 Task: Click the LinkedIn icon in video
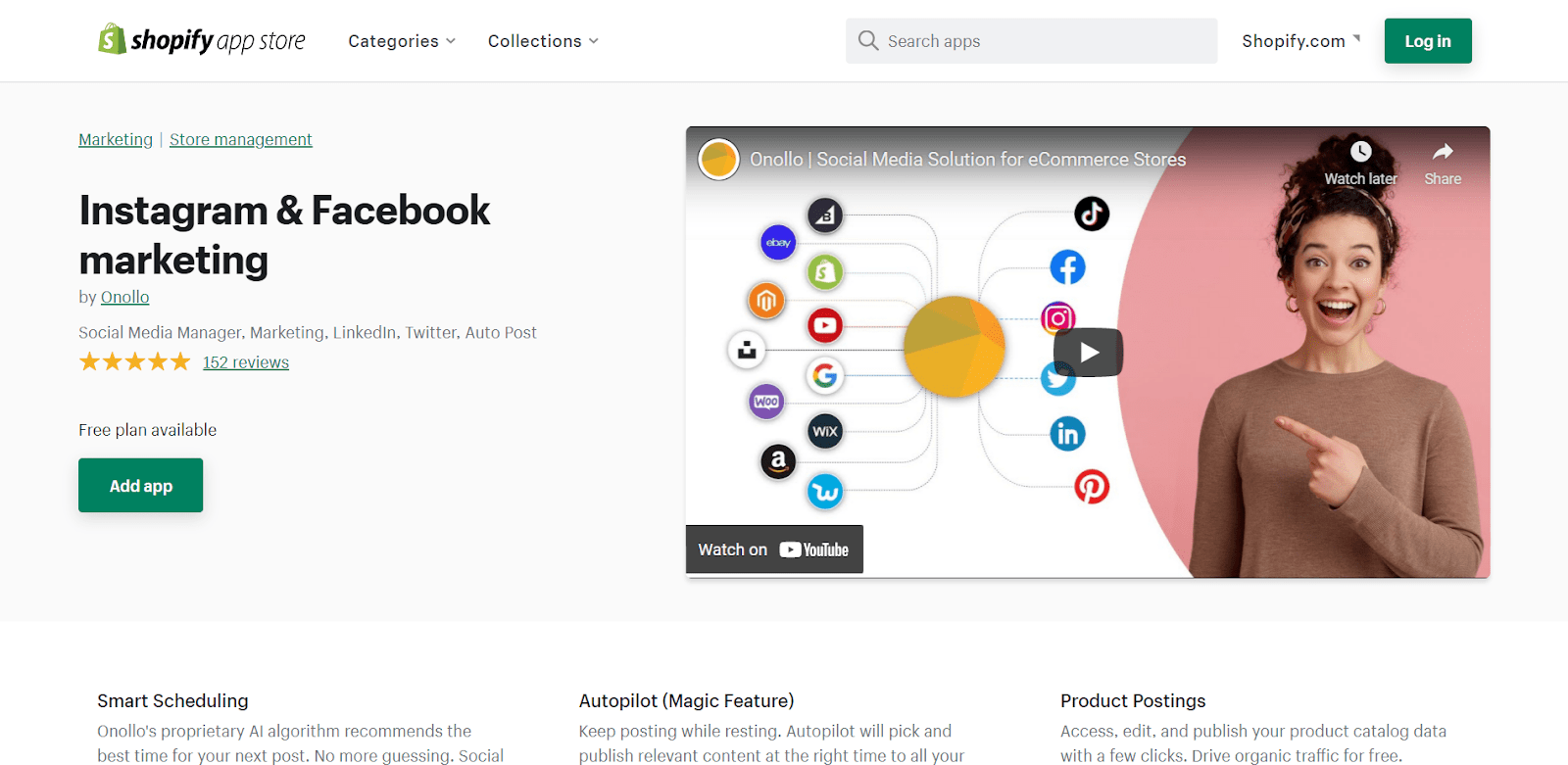click(x=1067, y=433)
